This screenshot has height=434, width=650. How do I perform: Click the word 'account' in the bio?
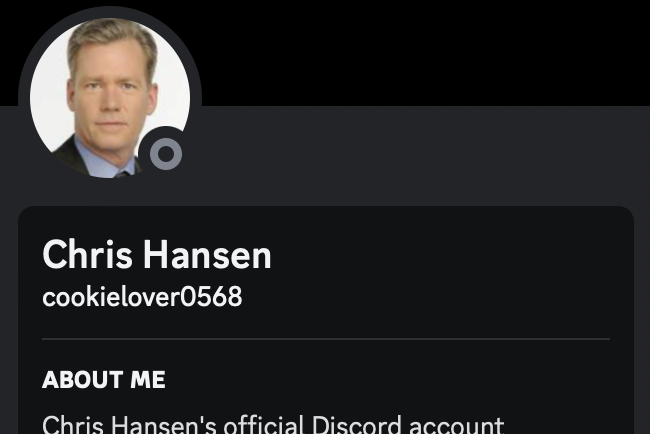click(456, 424)
